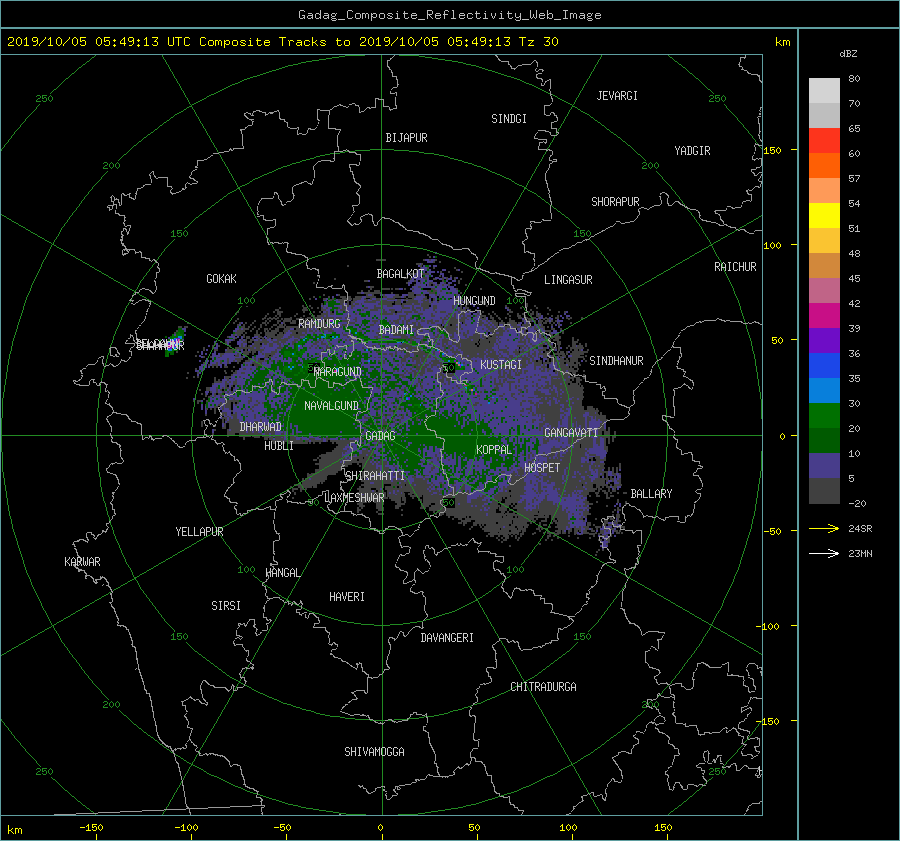Click the KOPPAL city label

click(494, 450)
